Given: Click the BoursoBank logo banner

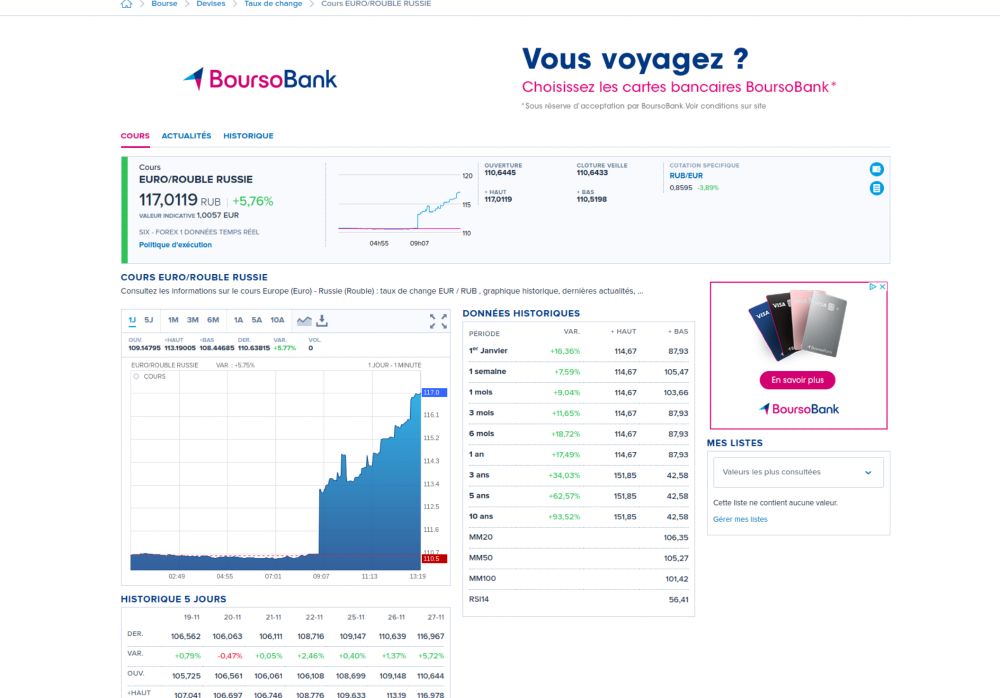Looking at the screenshot, I should click(260, 79).
